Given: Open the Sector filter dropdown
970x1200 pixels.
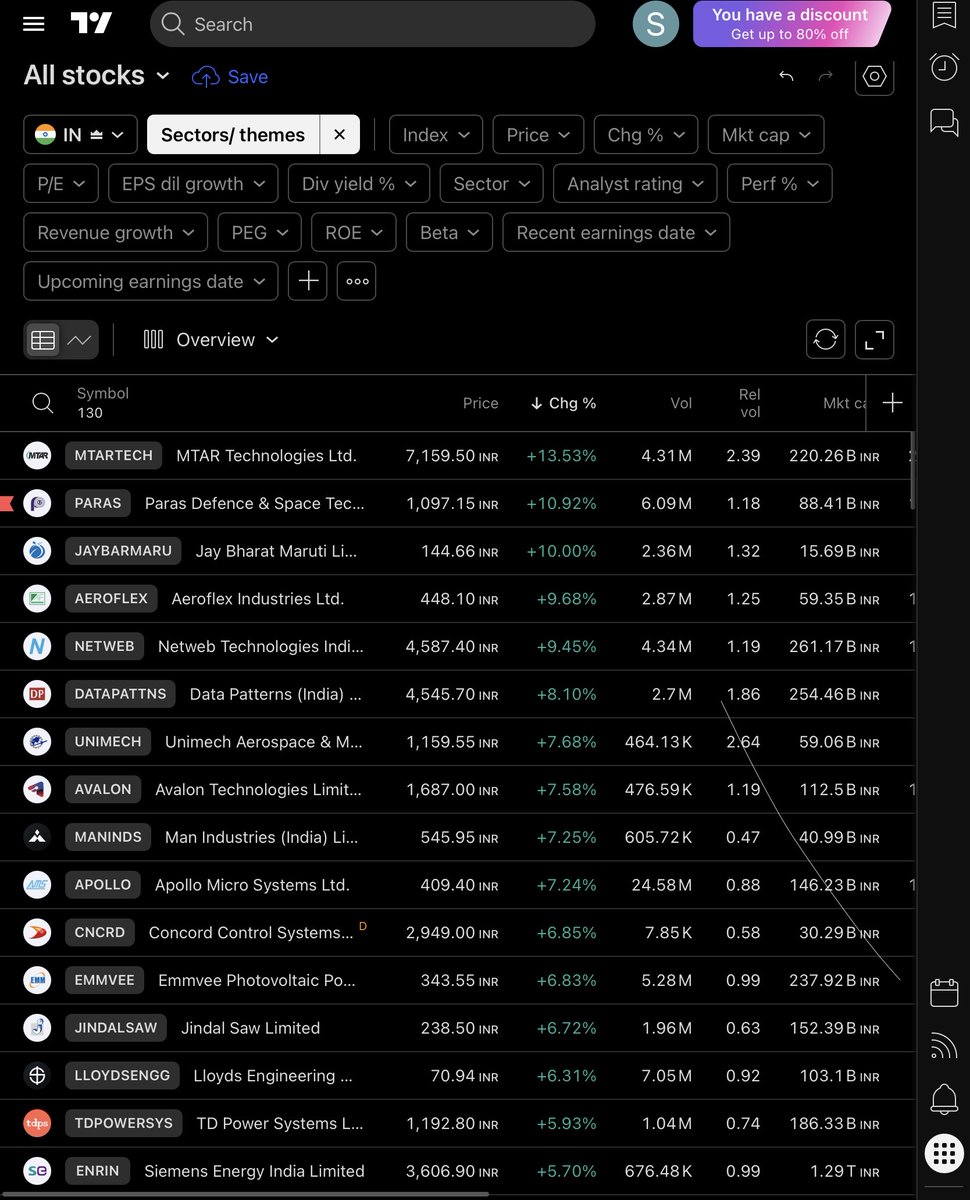Looking at the screenshot, I should (491, 184).
